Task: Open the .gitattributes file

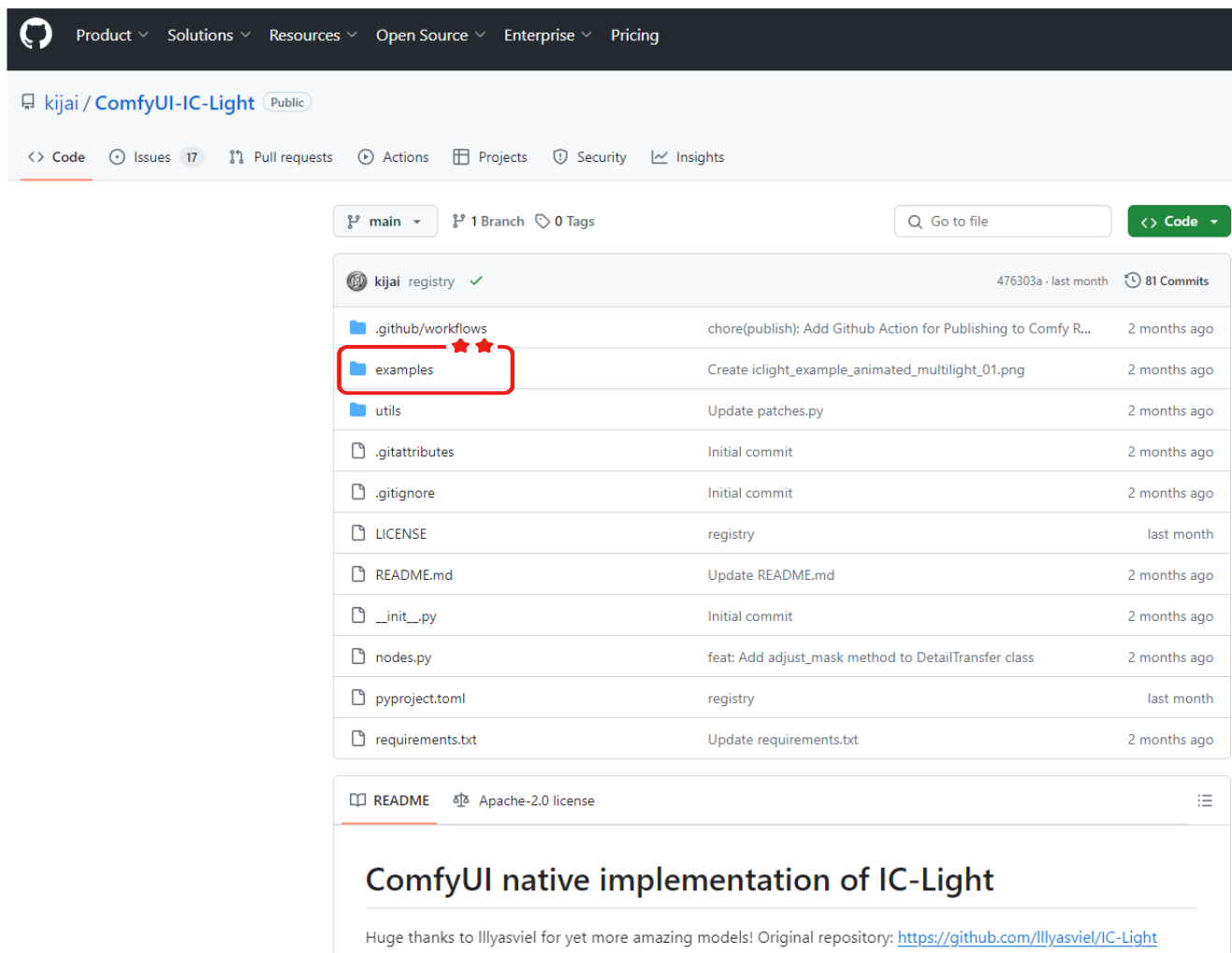Action: click(x=414, y=452)
